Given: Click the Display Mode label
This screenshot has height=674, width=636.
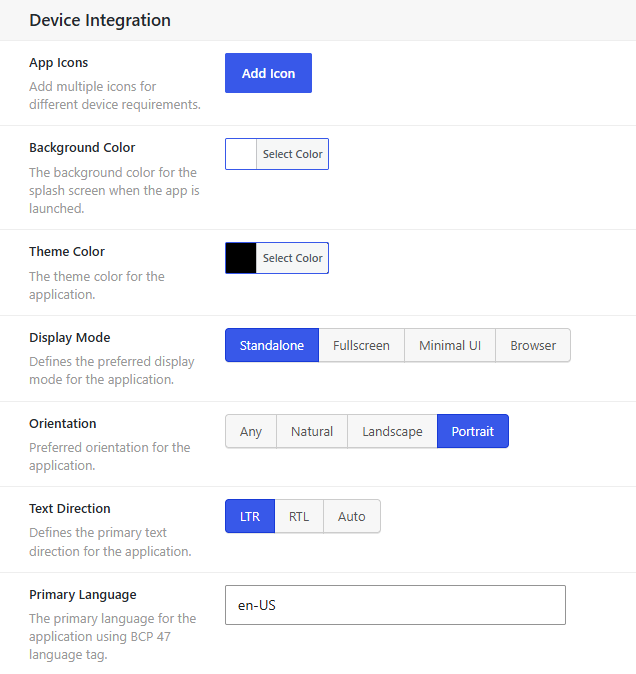Looking at the screenshot, I should click(70, 338).
